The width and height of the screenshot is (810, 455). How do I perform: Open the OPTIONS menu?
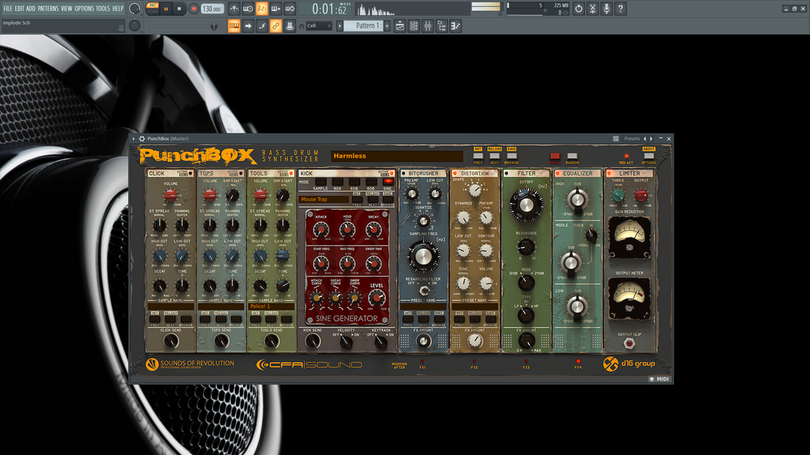click(x=84, y=8)
